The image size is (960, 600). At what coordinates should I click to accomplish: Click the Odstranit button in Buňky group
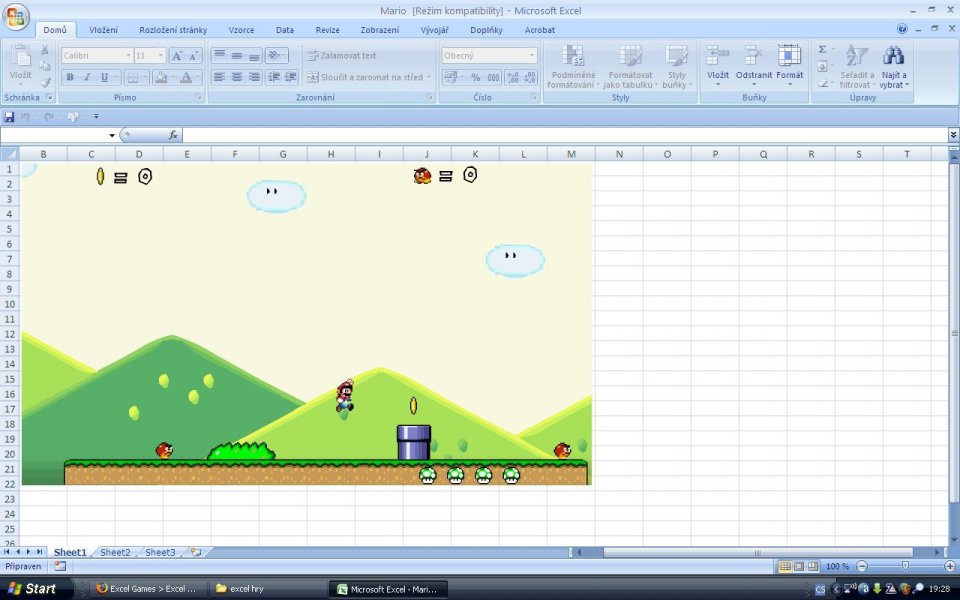(753, 62)
